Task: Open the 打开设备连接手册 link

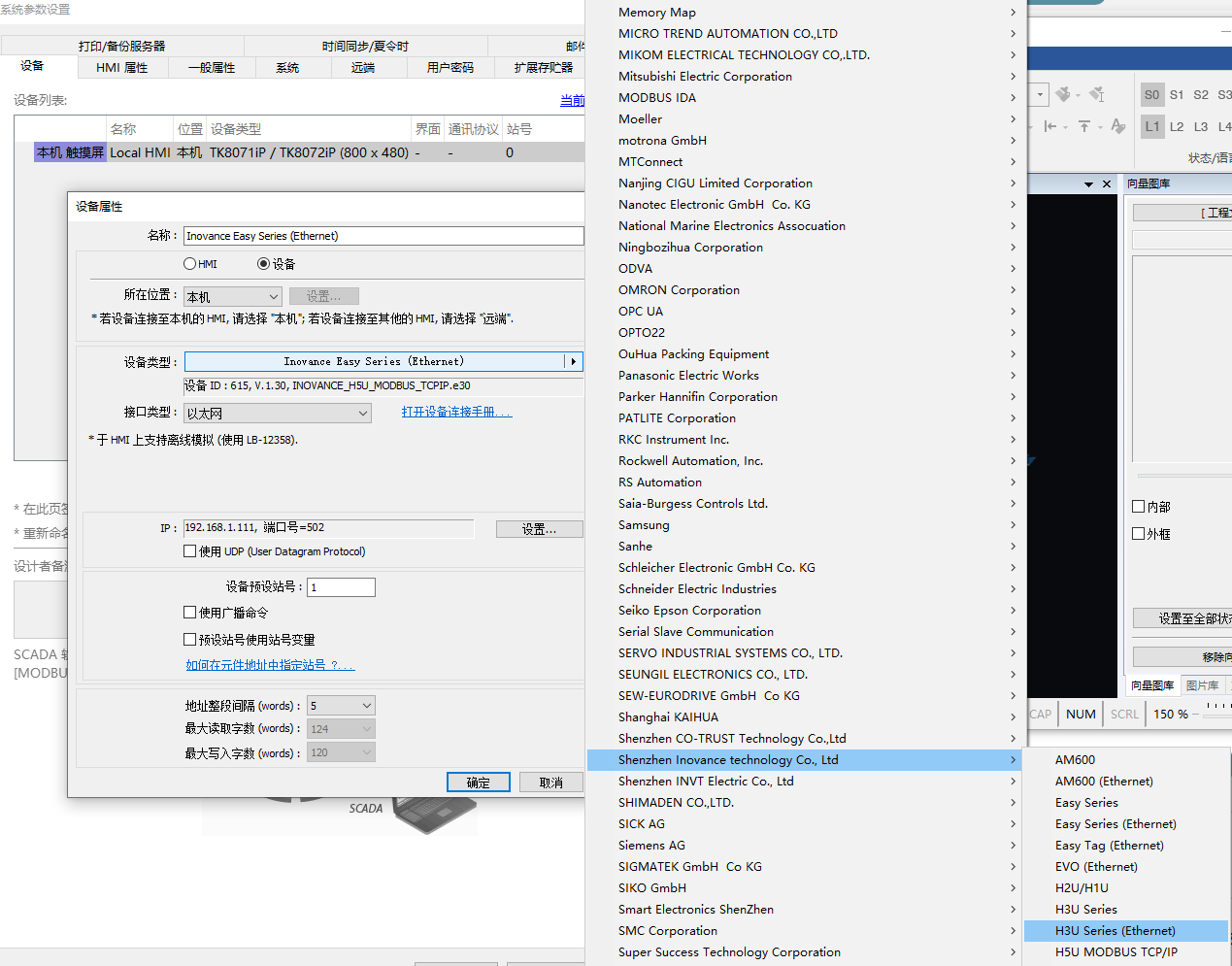Action: [457, 413]
